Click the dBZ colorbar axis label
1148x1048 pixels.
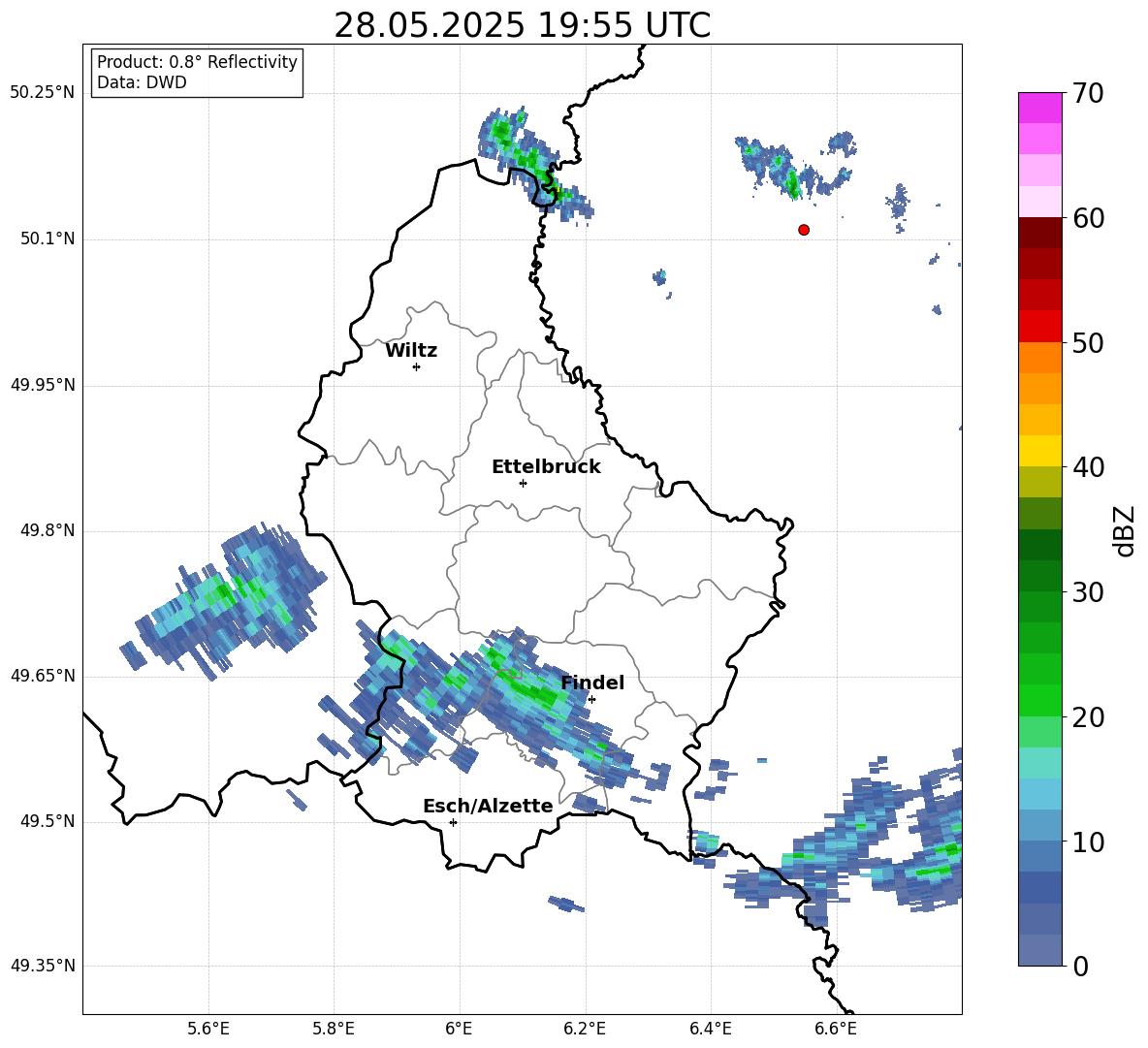[1126, 530]
